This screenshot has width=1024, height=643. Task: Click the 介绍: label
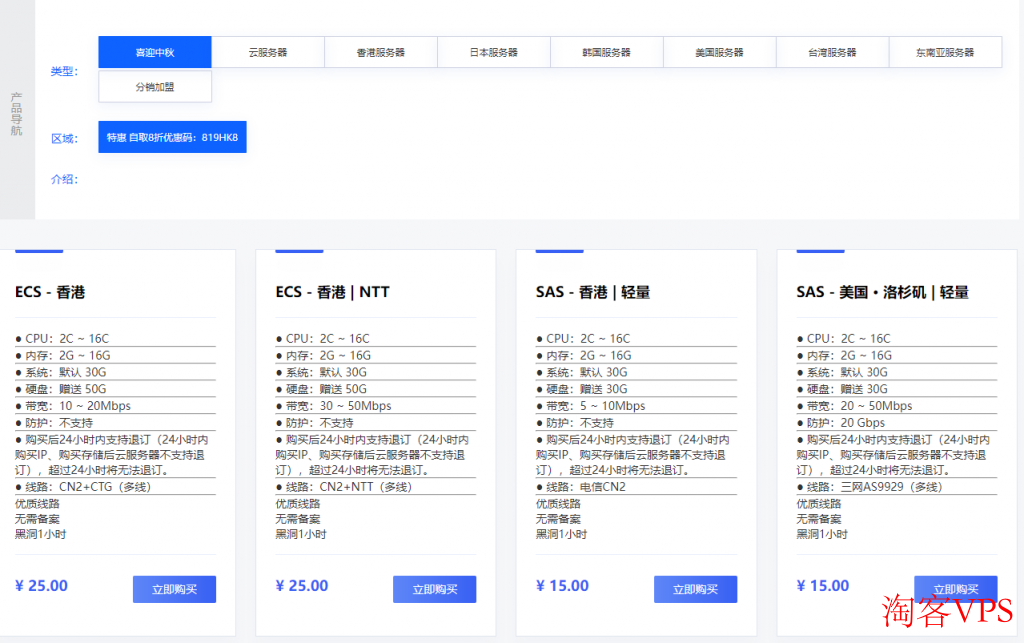(65, 179)
